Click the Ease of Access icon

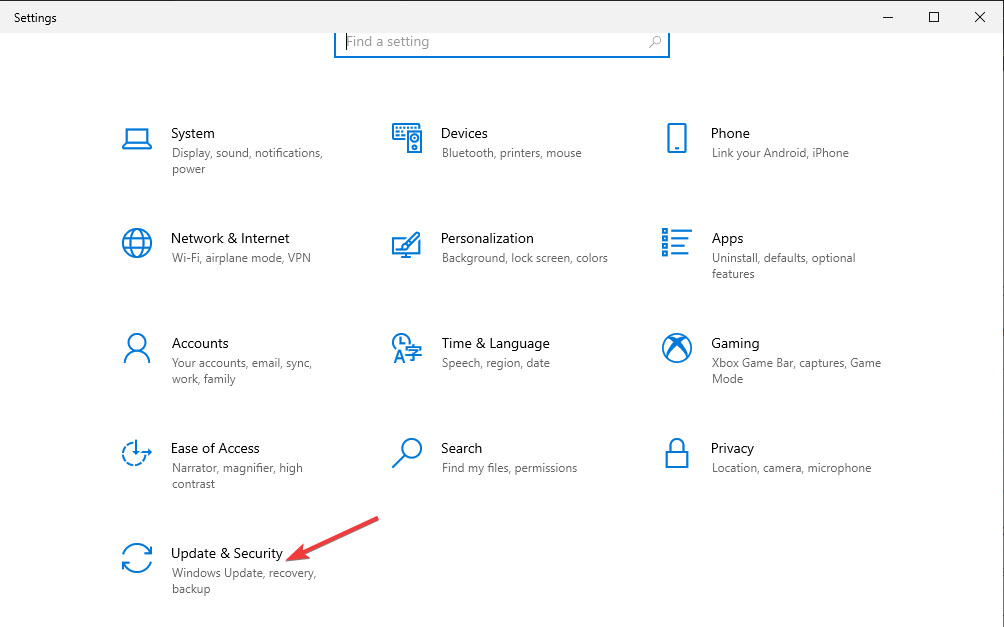pyautogui.click(x=136, y=453)
